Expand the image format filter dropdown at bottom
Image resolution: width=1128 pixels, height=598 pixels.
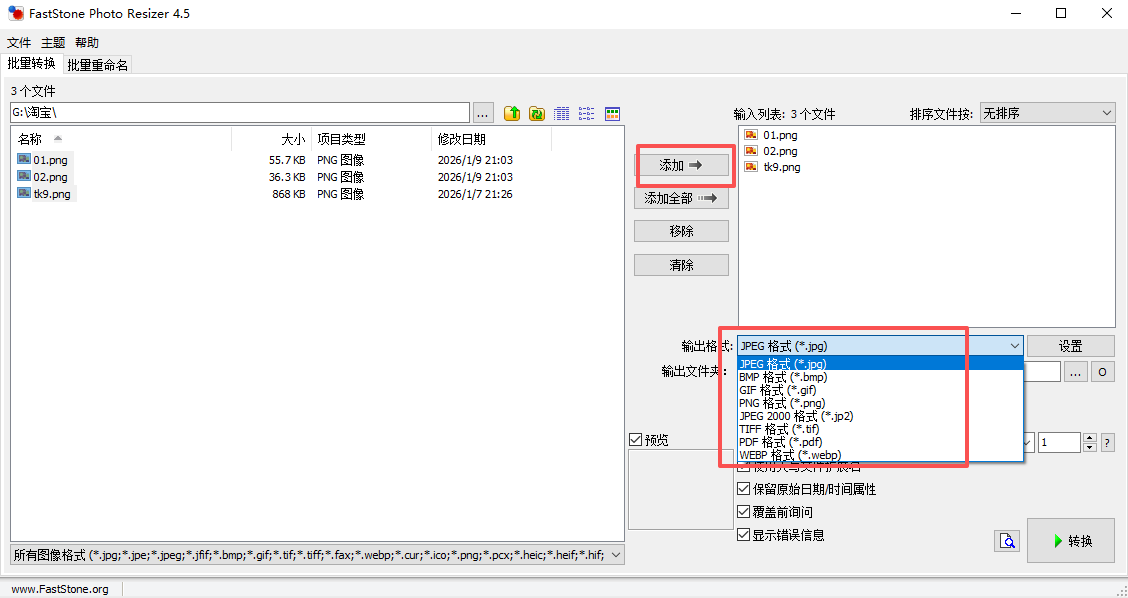(x=615, y=554)
